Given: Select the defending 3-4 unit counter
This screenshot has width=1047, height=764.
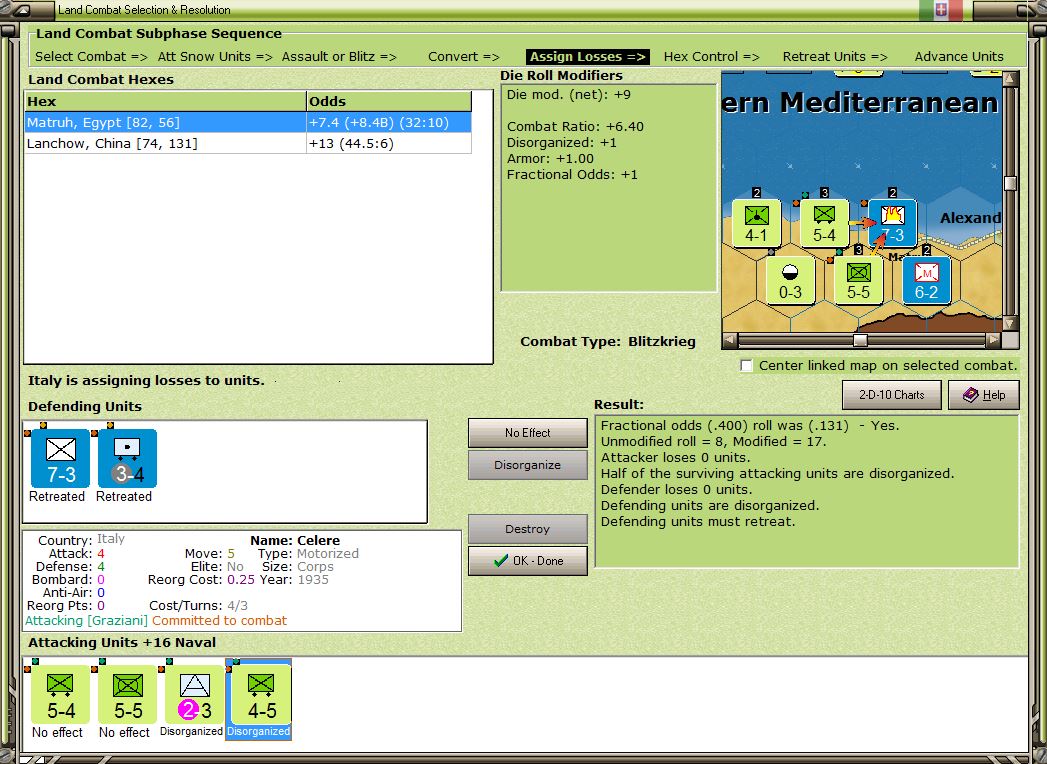Looking at the screenshot, I should (127, 459).
